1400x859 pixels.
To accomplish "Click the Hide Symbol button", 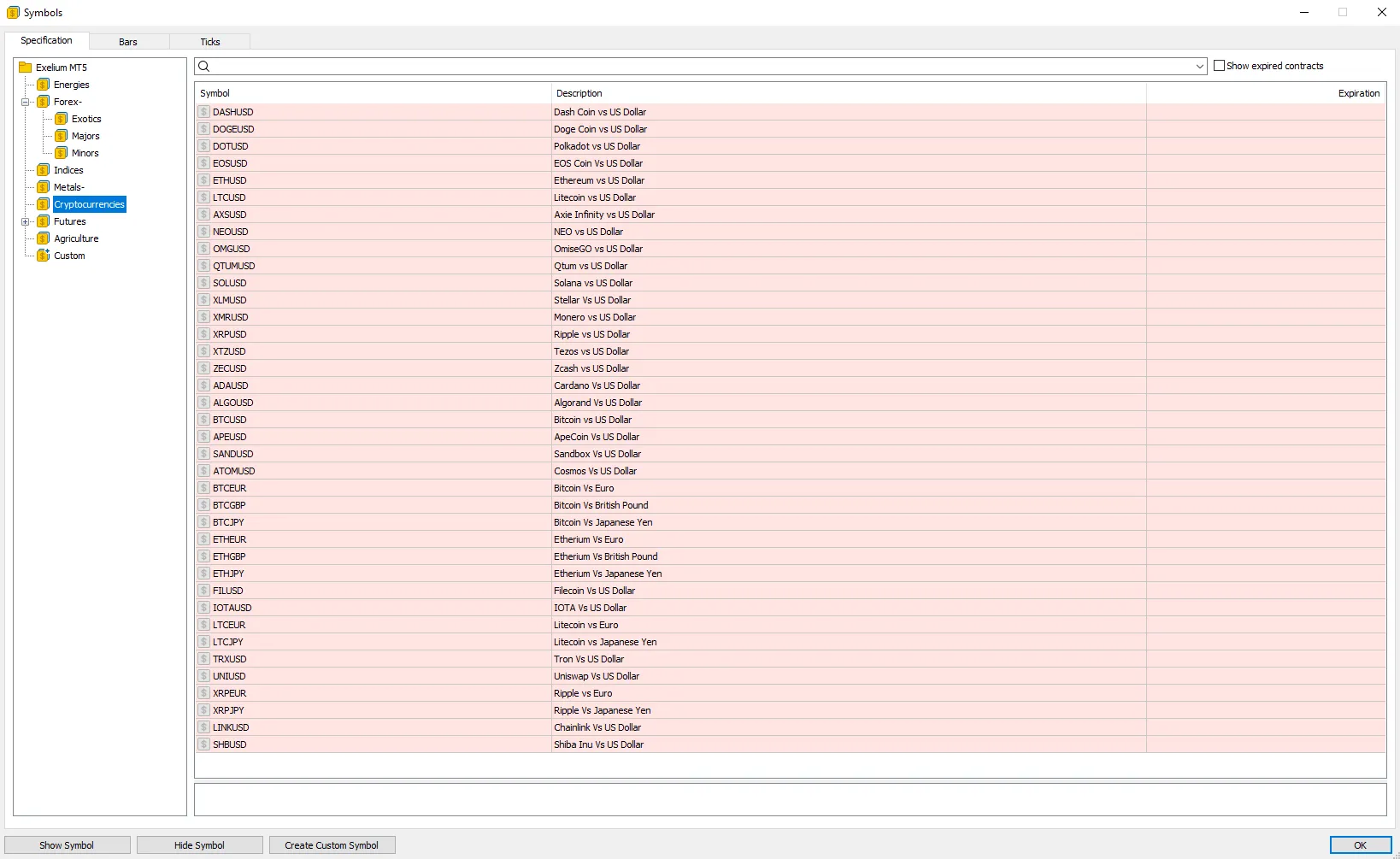I will pyautogui.click(x=199, y=845).
